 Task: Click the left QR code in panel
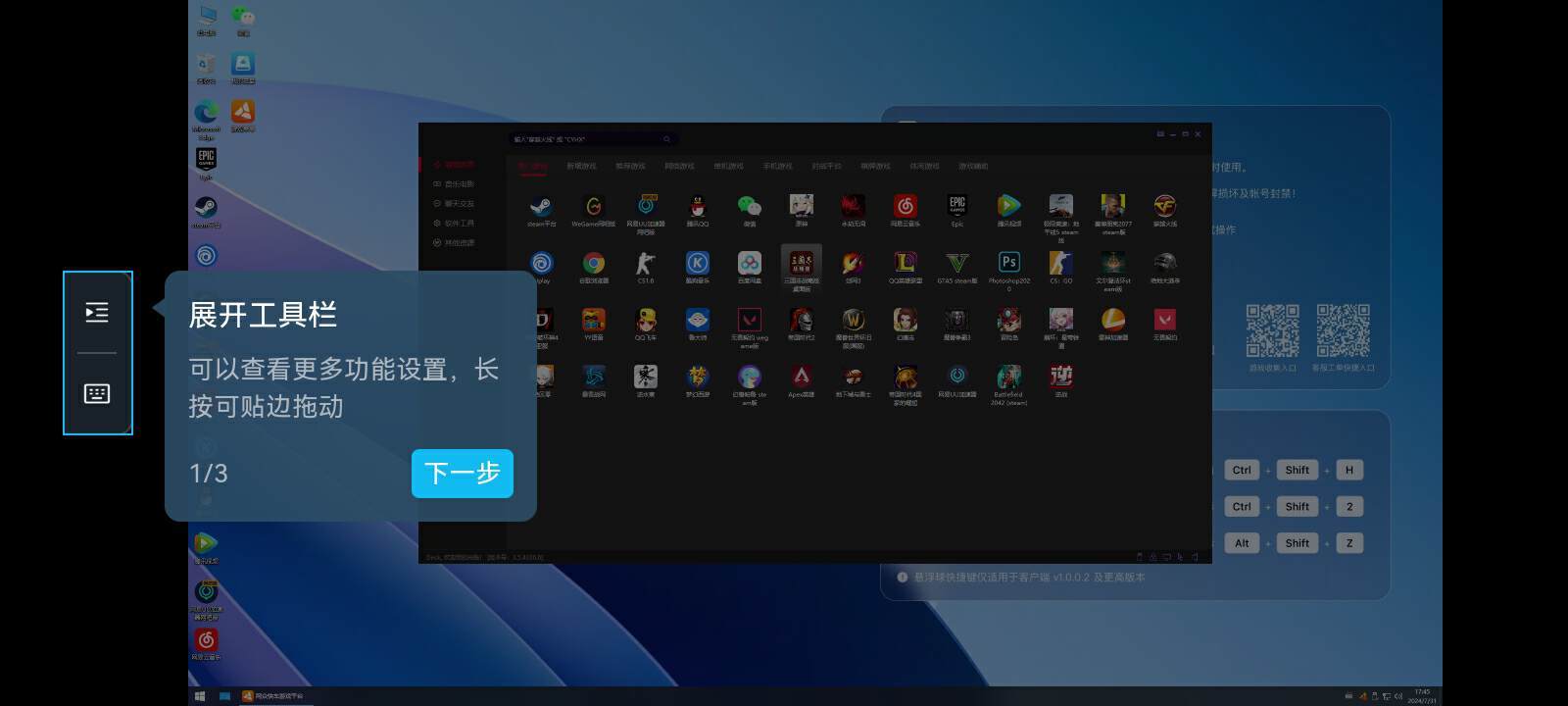[x=1272, y=330]
